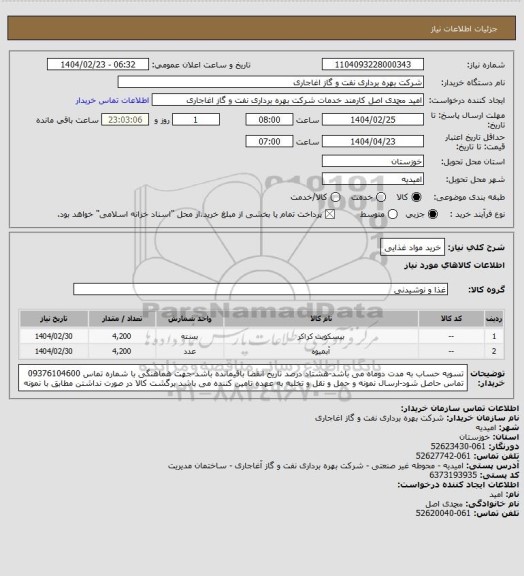Click the delivery city field امیدیه
Viewport: 524px width, 576px height.
pos(373,179)
